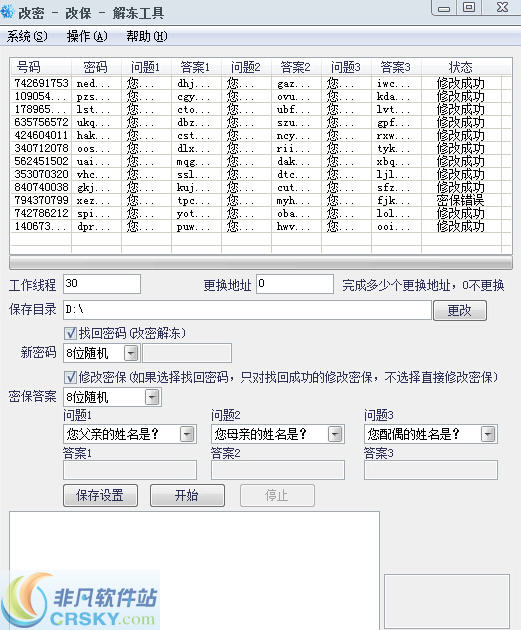Screen dimensions: 521x630
Task: Click the 保存设置 button
Action: 100,495
